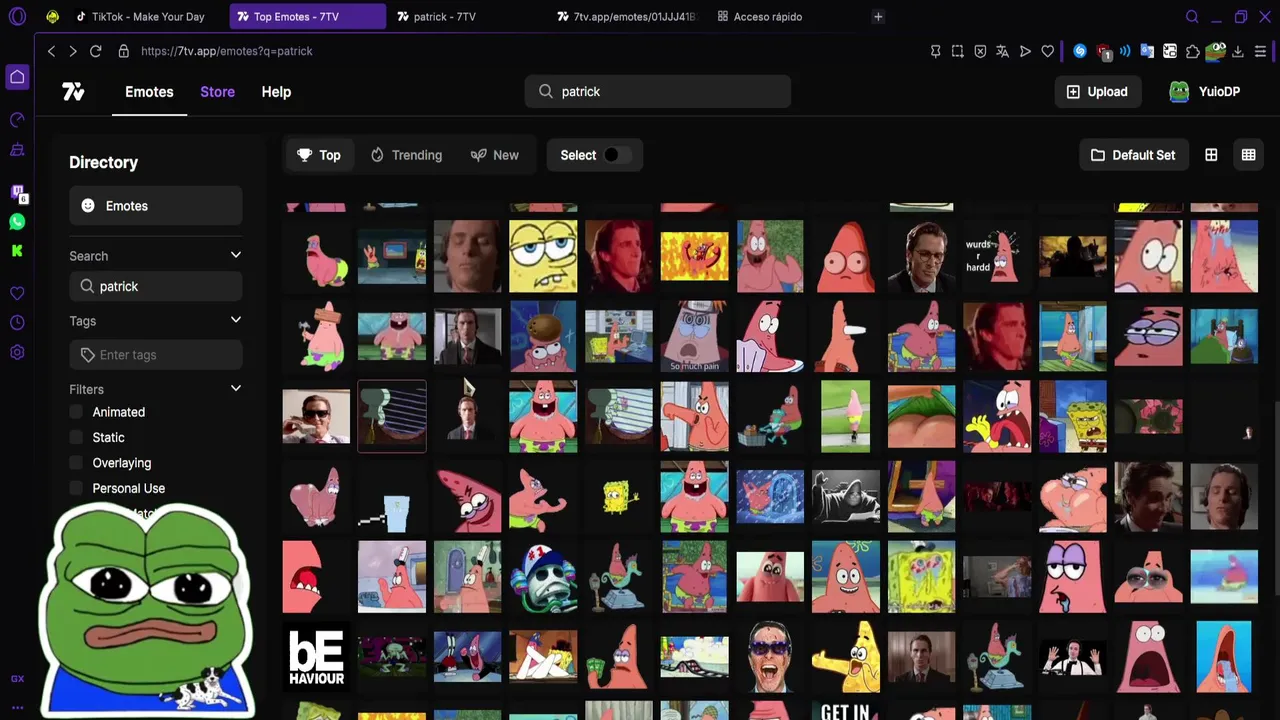This screenshot has width=1280, height=720.
Task: Enable the Overlaying filter checkbox
Action: click(x=76, y=463)
